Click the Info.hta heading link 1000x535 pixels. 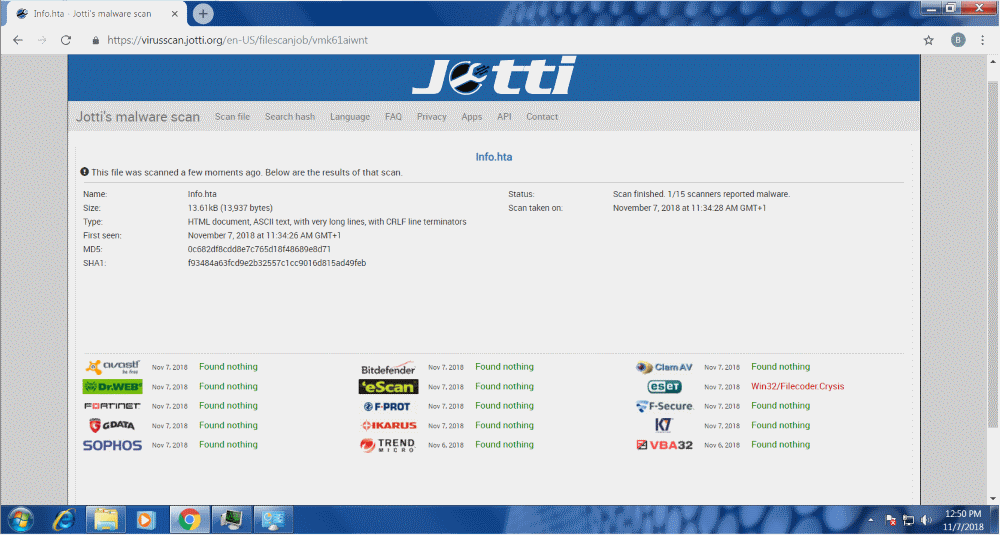tap(494, 157)
